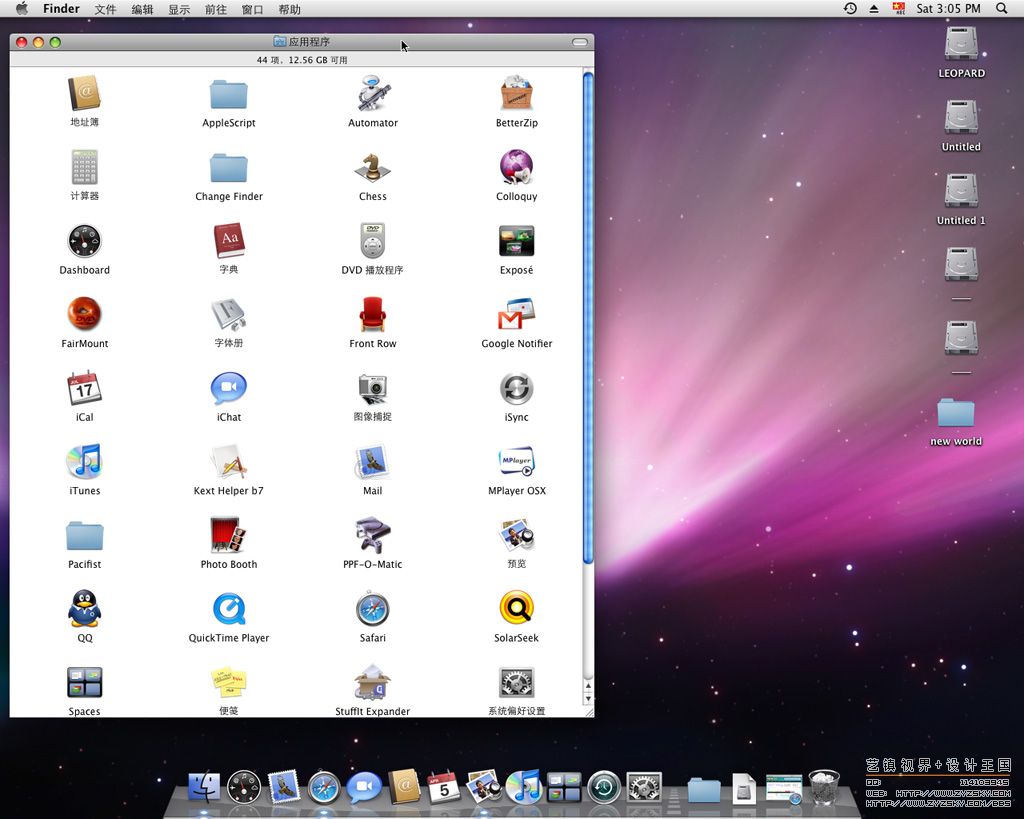Open the SolarSeek application icon

pos(517,608)
